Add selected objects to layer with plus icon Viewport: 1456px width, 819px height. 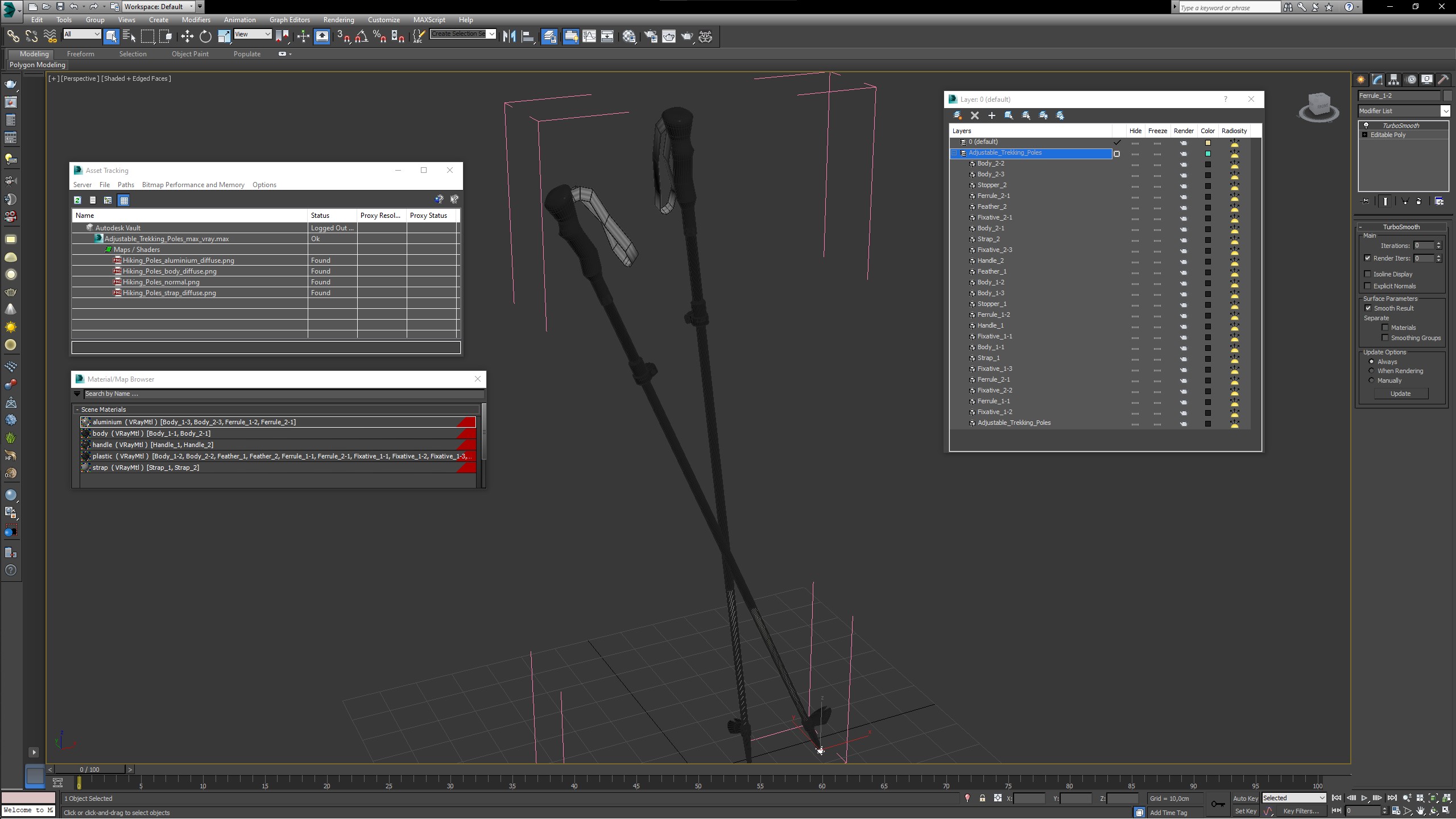pos(992,115)
